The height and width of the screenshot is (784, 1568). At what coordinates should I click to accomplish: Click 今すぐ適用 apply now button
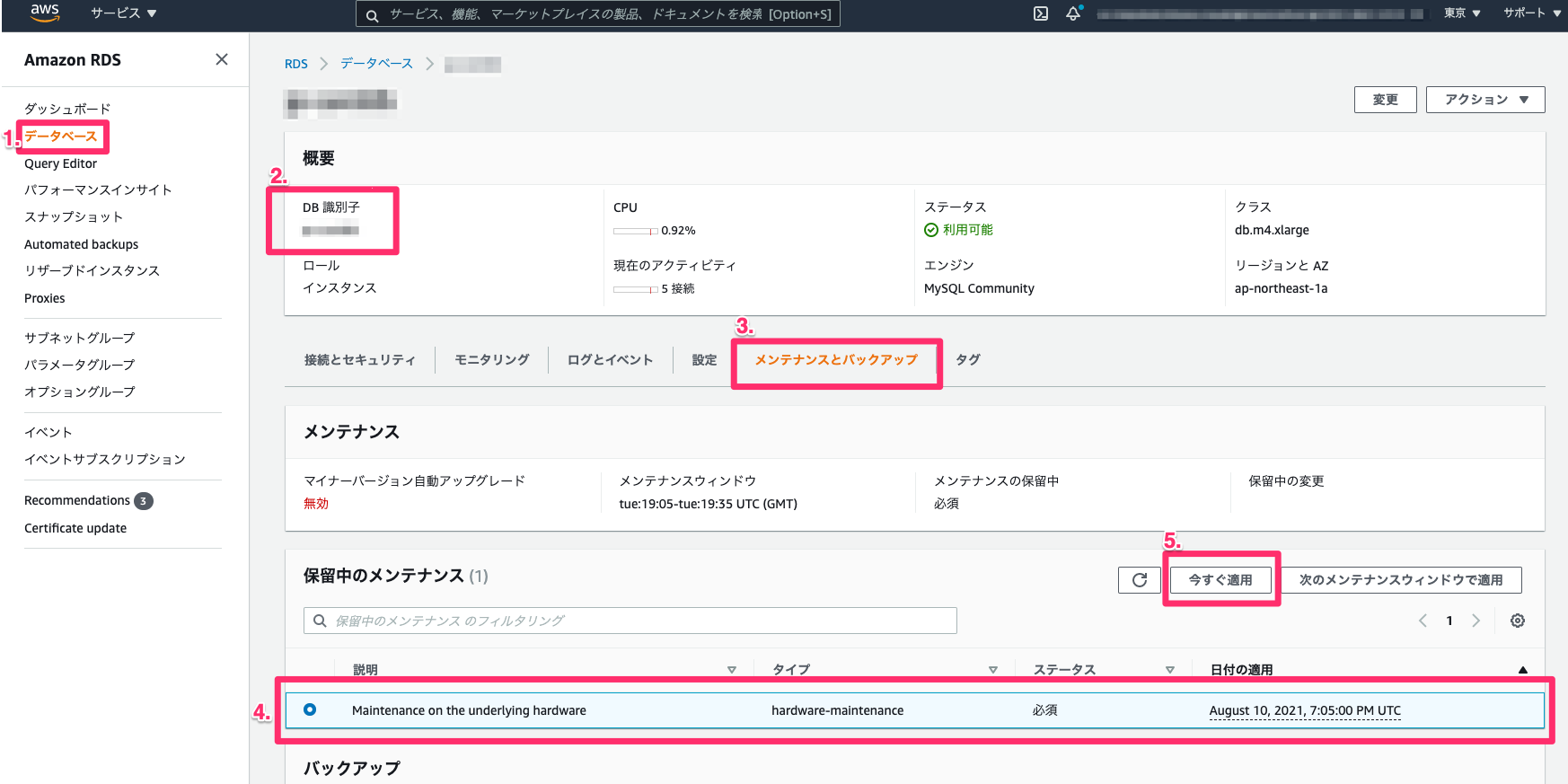pos(1220,580)
